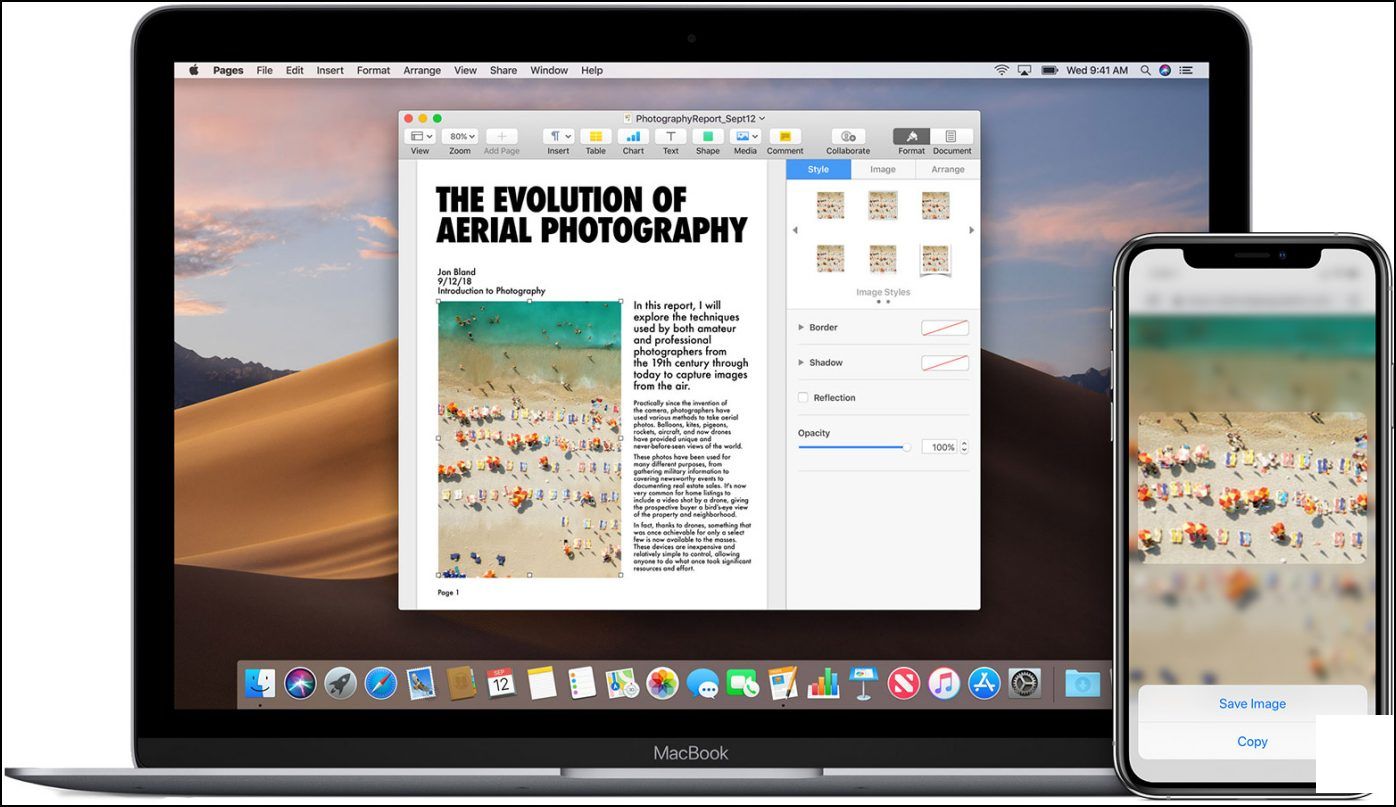Tap Copy on the iPhone
This screenshot has width=1396, height=807.
click(x=1252, y=742)
